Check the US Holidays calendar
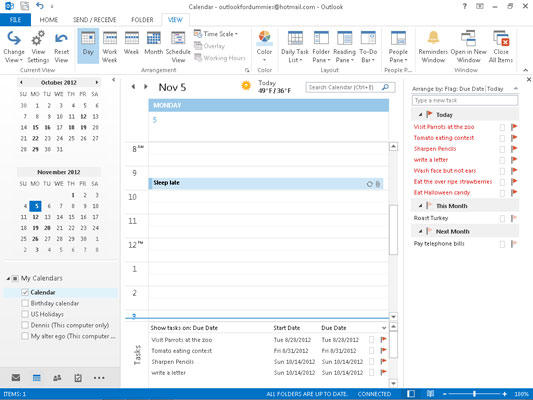This screenshot has width=533, height=400. (x=25, y=314)
